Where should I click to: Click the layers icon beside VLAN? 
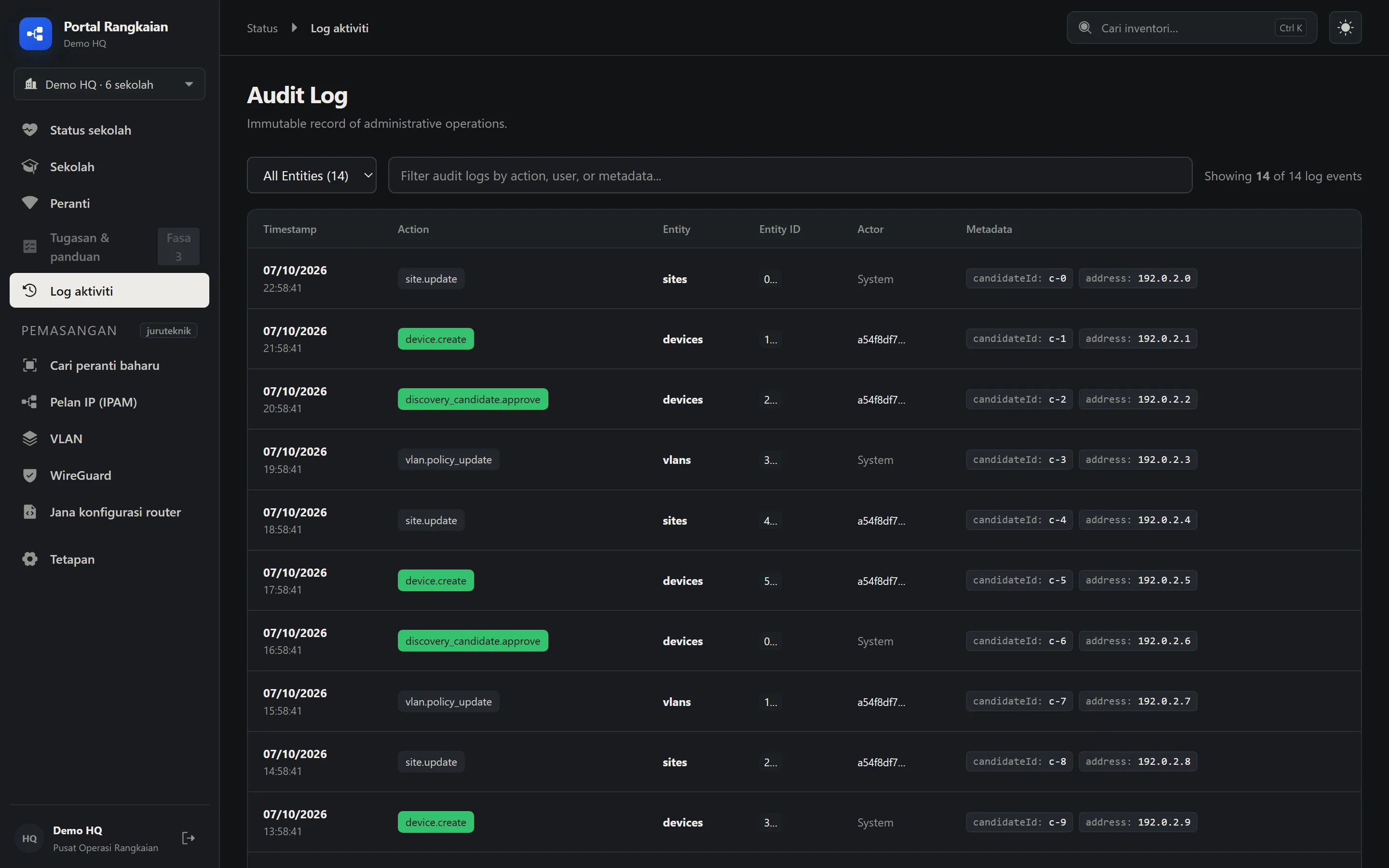30,439
